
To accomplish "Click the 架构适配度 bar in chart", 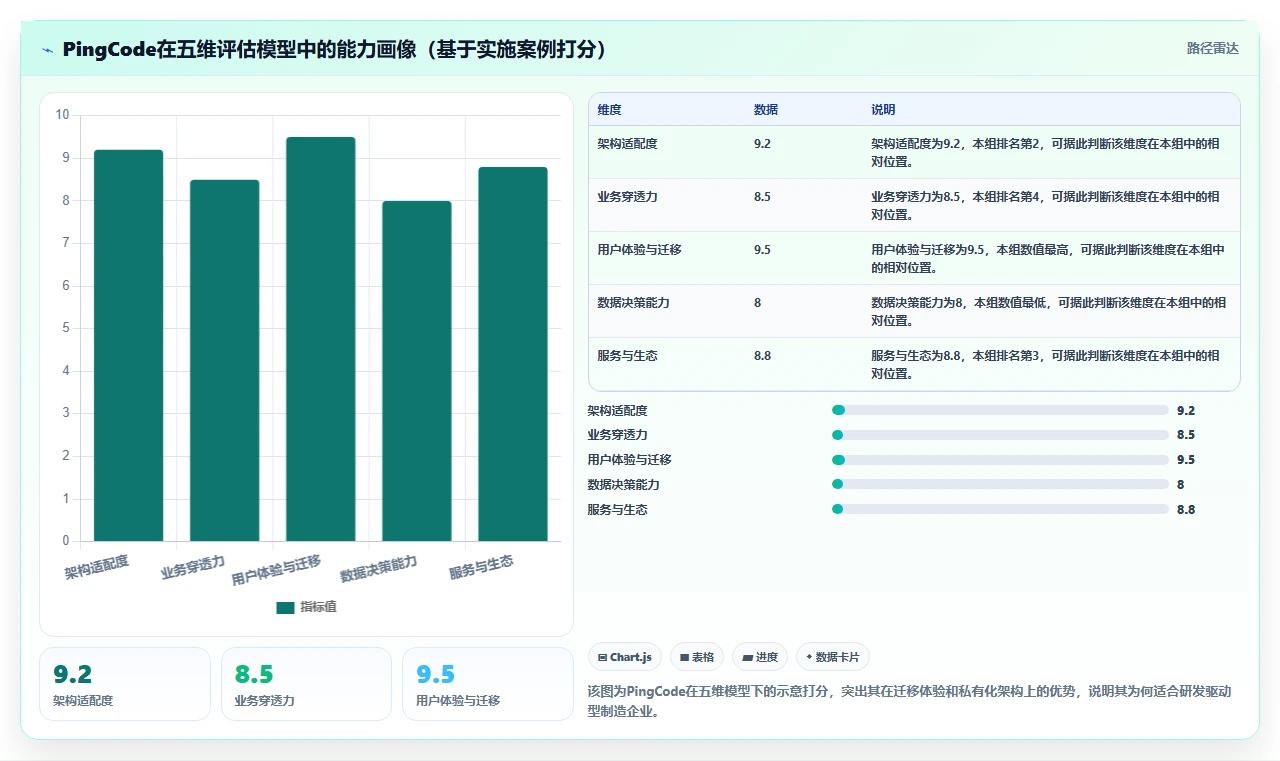I will point(128,346).
